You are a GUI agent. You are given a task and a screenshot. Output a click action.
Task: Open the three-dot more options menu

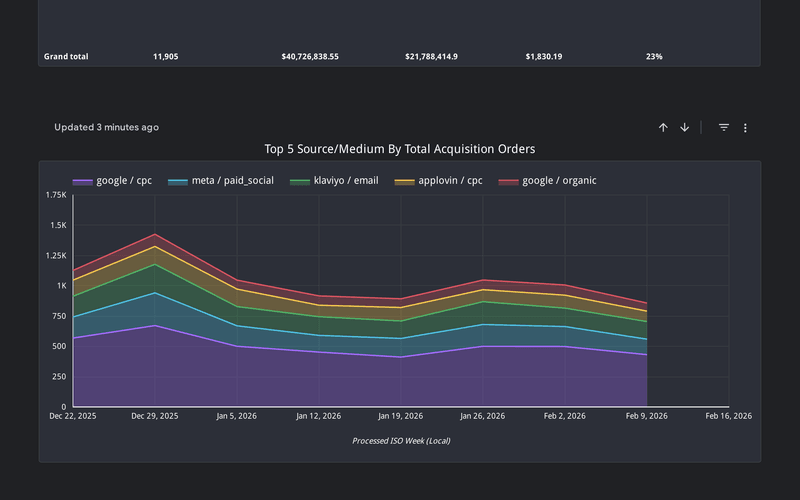point(745,128)
